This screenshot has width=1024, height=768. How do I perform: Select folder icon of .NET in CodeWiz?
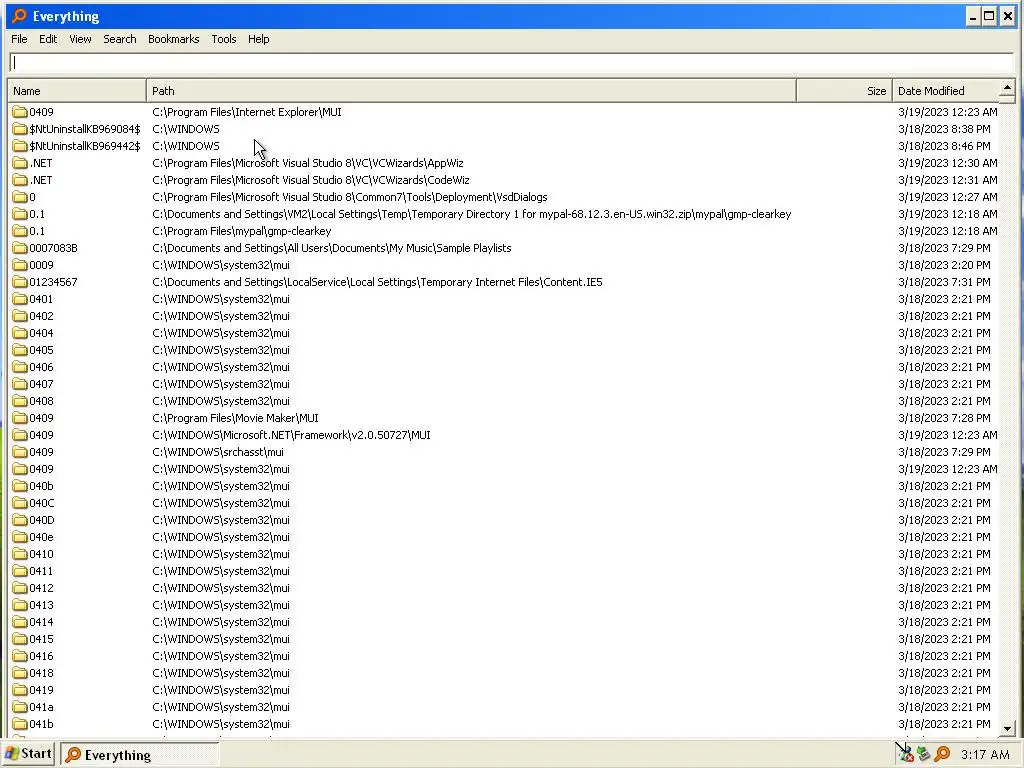coord(20,180)
